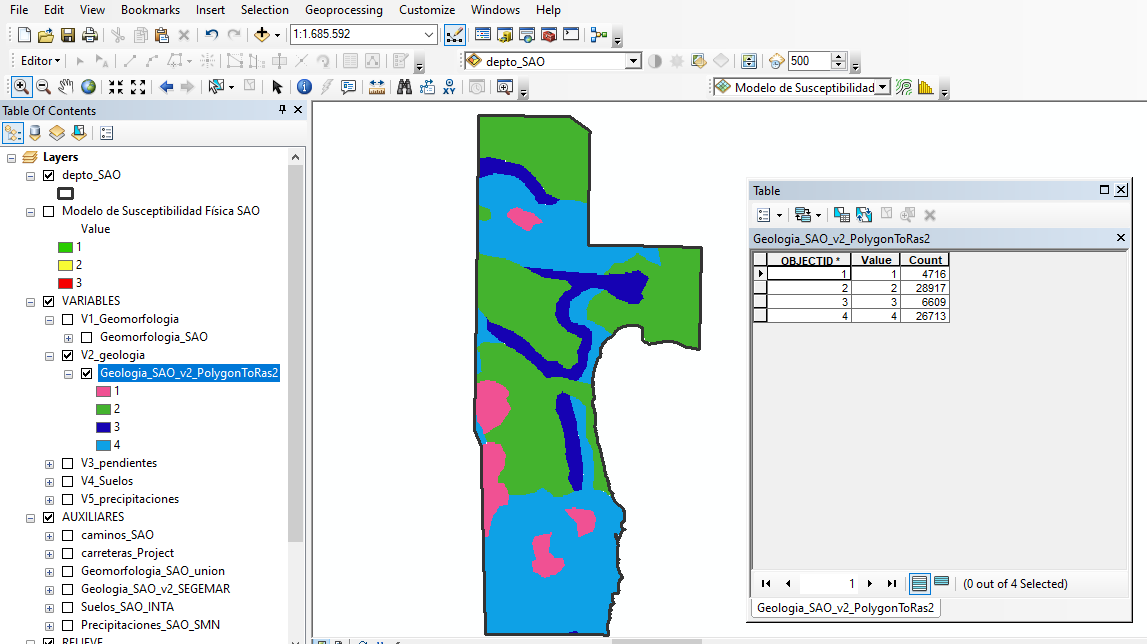Open the Editor Toolbar icon
Screen dimensions: 1147x644
454,34
